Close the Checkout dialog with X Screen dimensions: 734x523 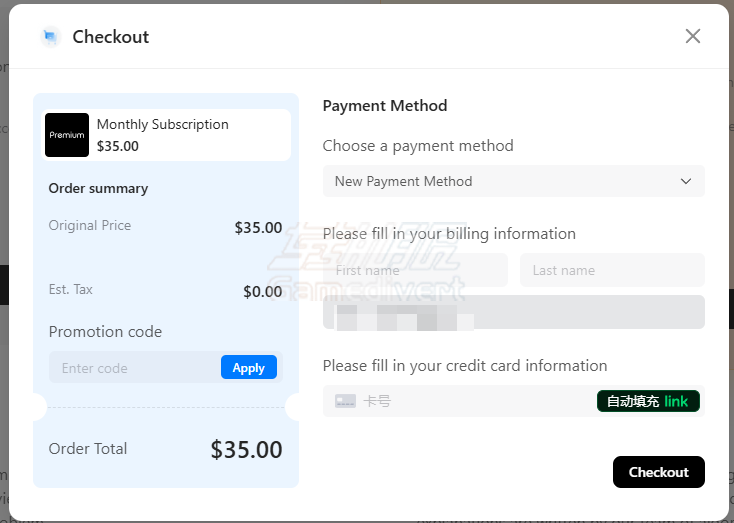[692, 36]
